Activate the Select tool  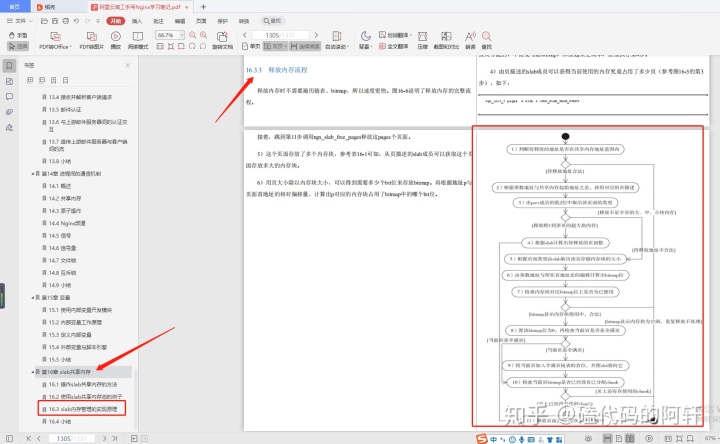tap(18, 46)
